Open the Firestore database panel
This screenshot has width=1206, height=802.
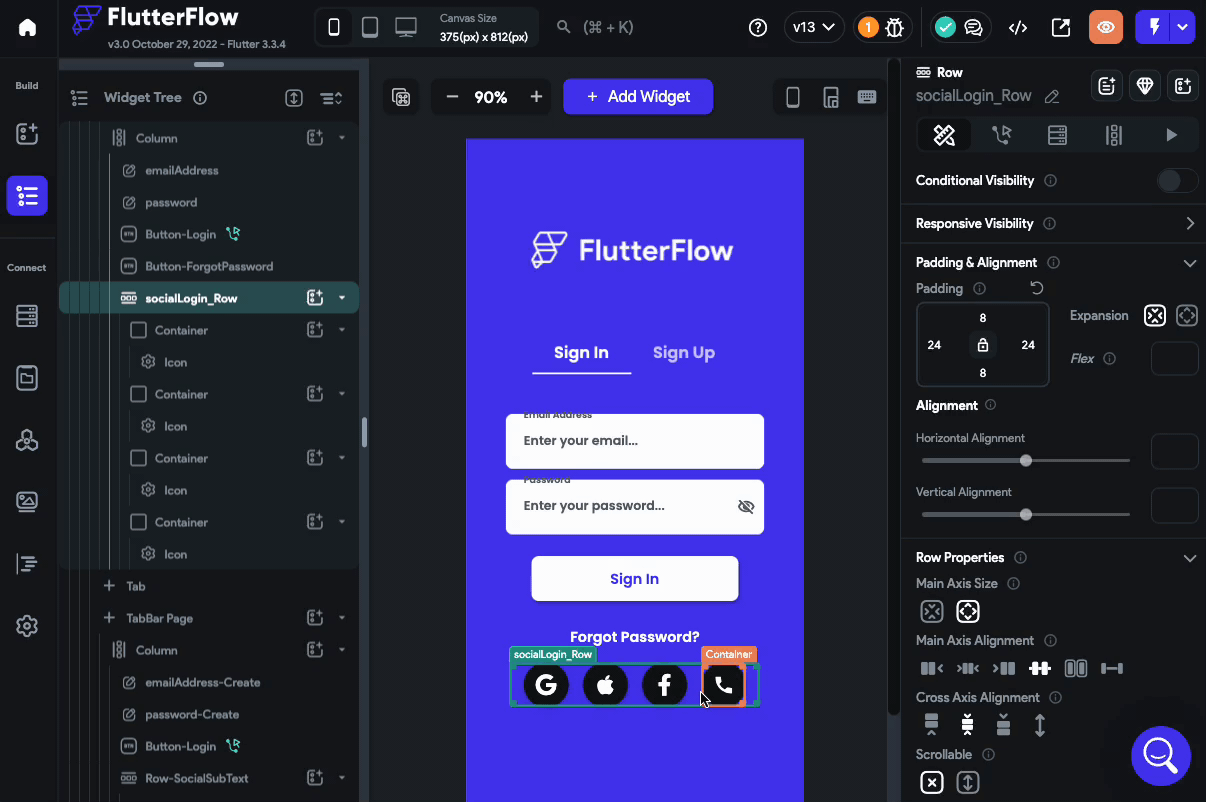27,316
